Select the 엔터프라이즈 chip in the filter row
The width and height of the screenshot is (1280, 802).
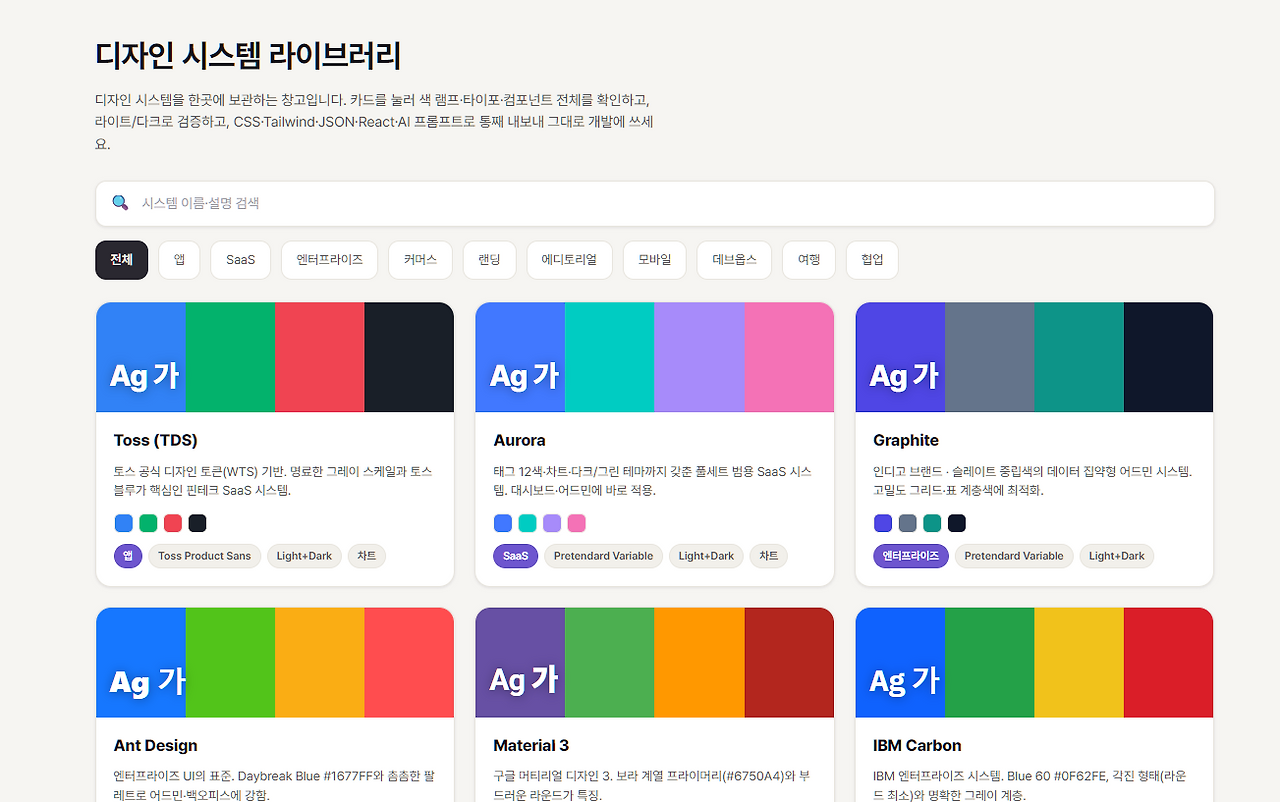[329, 260]
